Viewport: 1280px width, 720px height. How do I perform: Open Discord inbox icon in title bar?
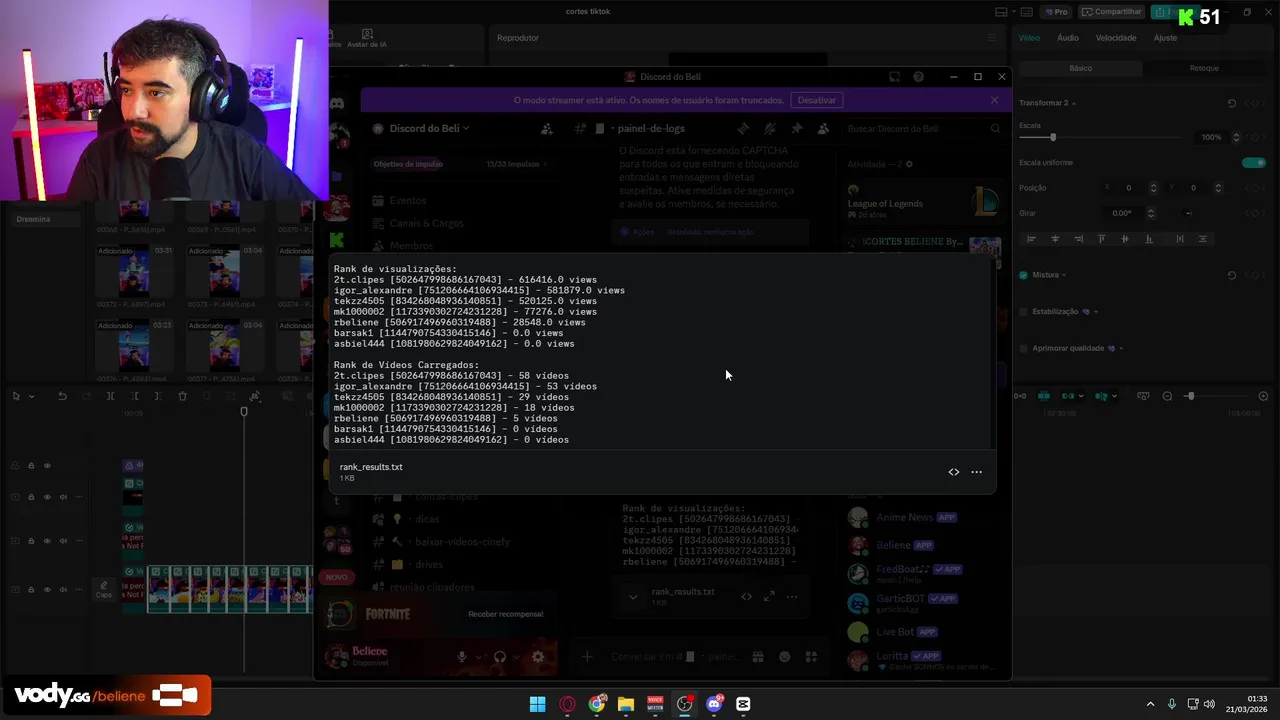(894, 77)
